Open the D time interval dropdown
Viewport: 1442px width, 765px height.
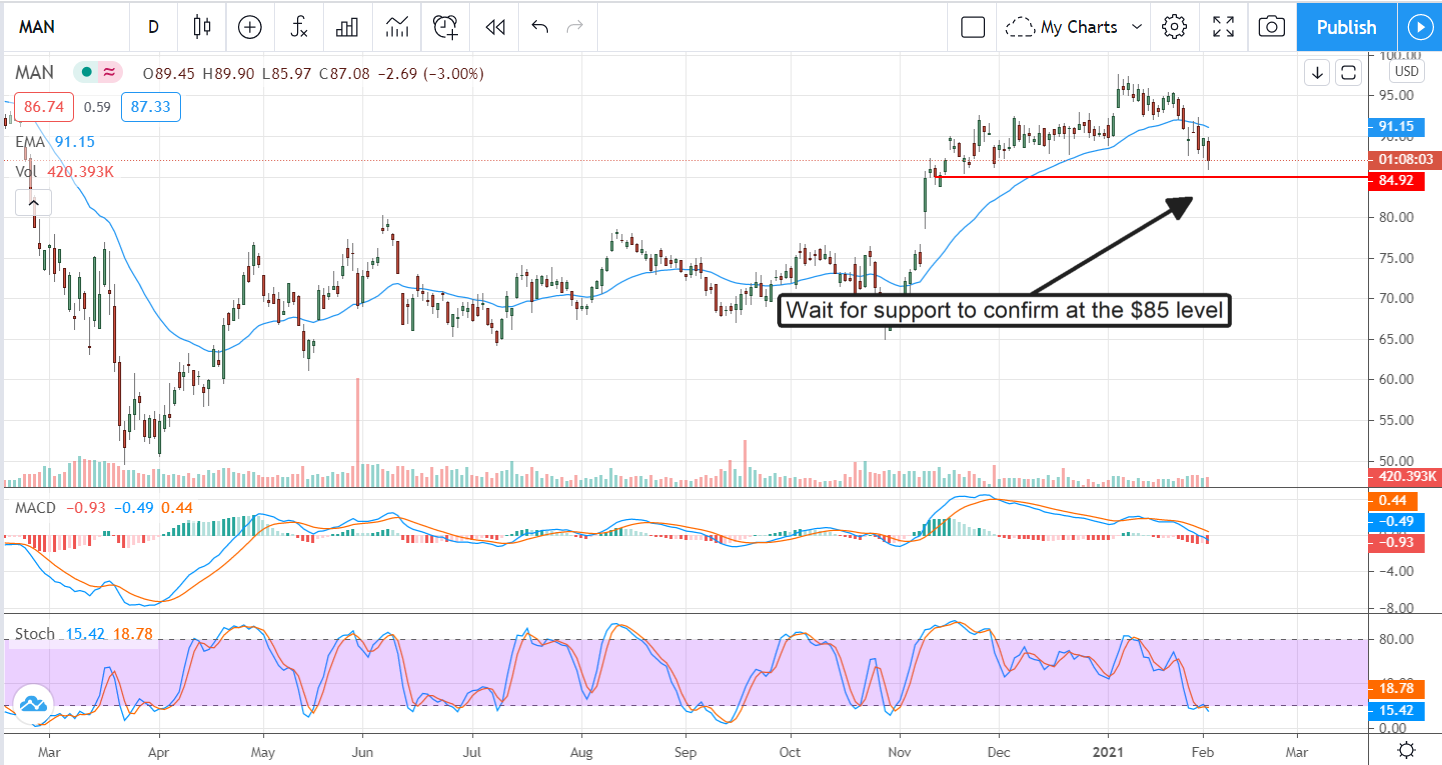click(x=153, y=27)
